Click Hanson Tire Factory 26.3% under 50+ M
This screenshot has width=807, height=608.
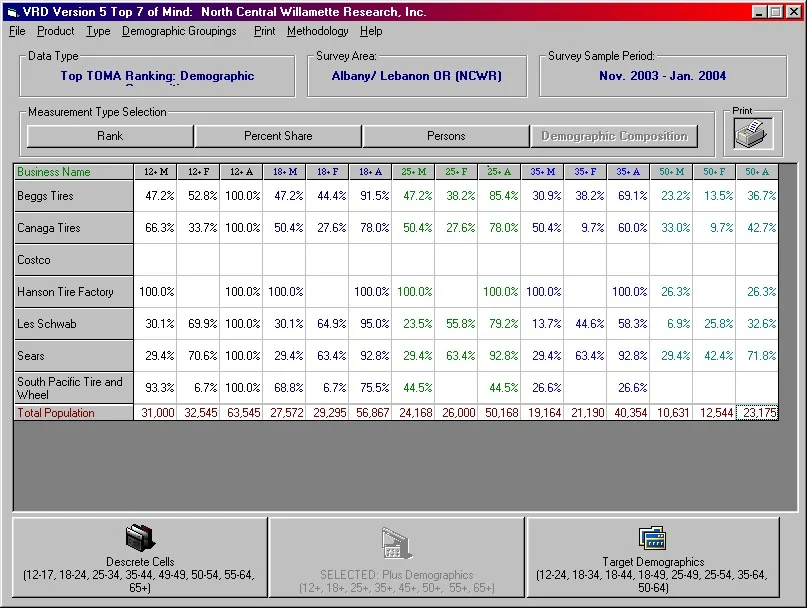(672, 292)
